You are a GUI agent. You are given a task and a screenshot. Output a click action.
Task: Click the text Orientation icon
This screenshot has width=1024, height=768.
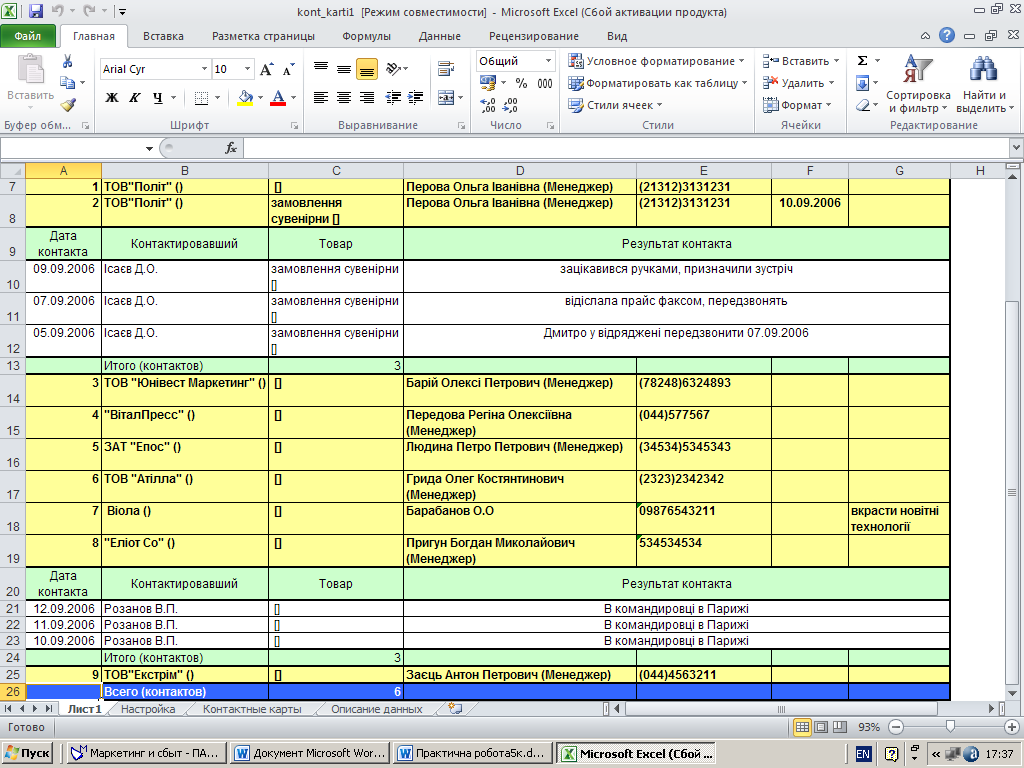tap(394, 69)
